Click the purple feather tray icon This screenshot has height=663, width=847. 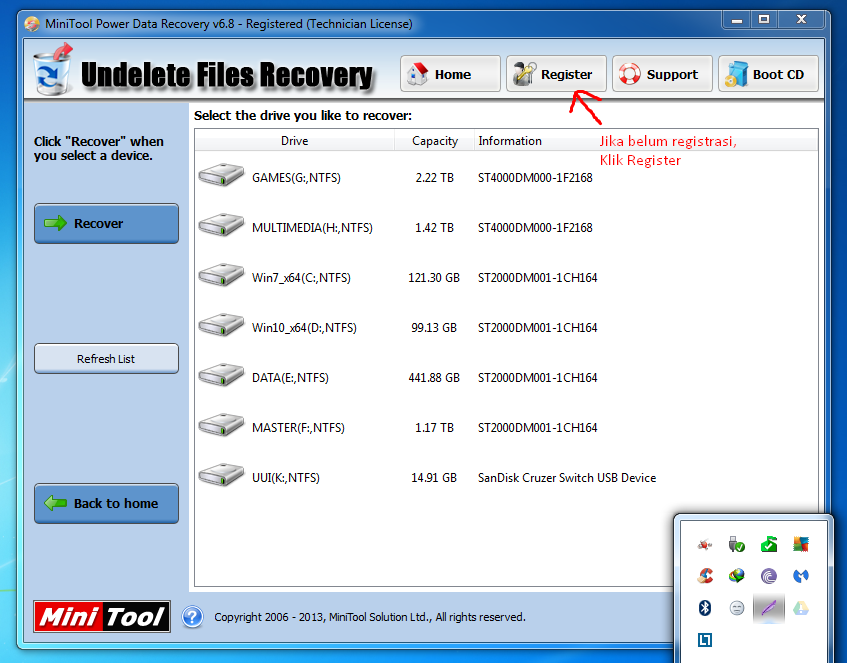pyautogui.click(x=769, y=608)
